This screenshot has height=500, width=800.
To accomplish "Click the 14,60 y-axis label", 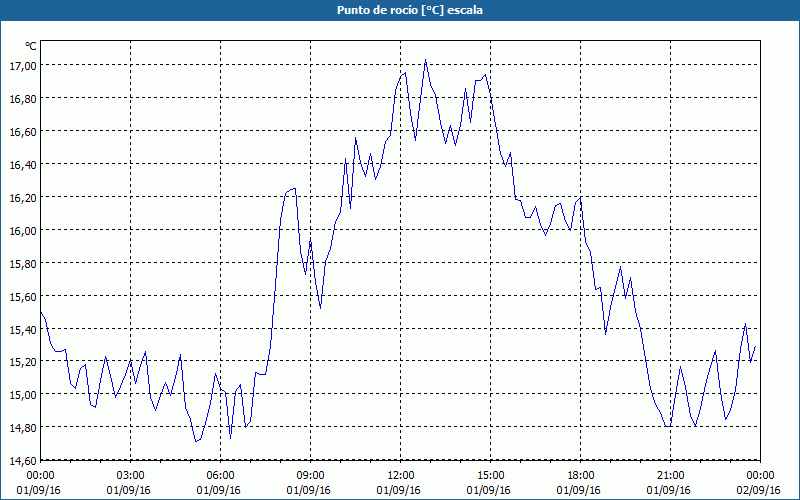I will 23,461.
